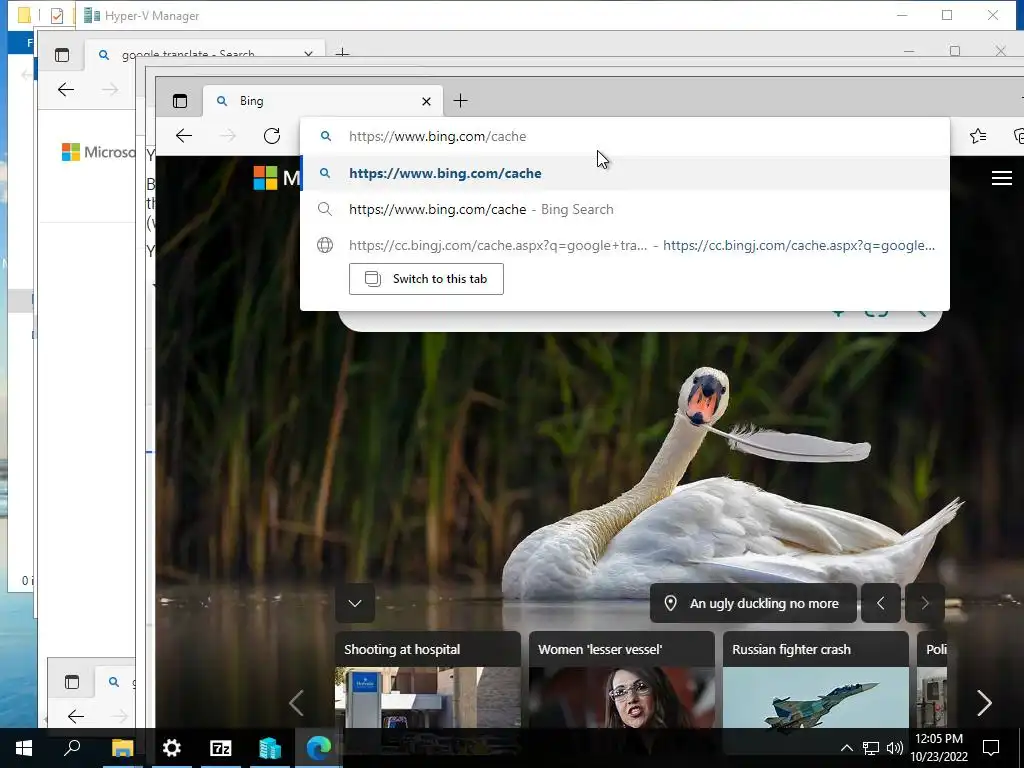Click tab actions icon in bottom-left Edge window
Viewport: 1024px width, 768px height.
(72, 682)
